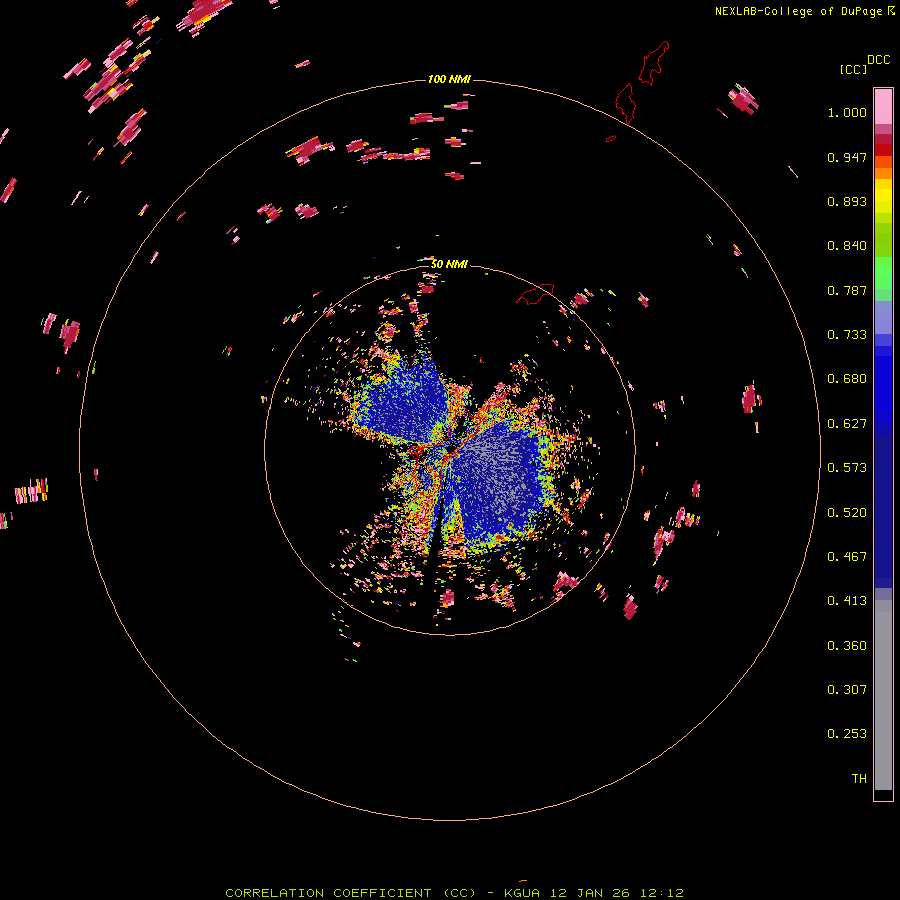Click the 0.573 value on color scale
Image resolution: width=900 pixels, height=900 pixels.
[x=847, y=468]
